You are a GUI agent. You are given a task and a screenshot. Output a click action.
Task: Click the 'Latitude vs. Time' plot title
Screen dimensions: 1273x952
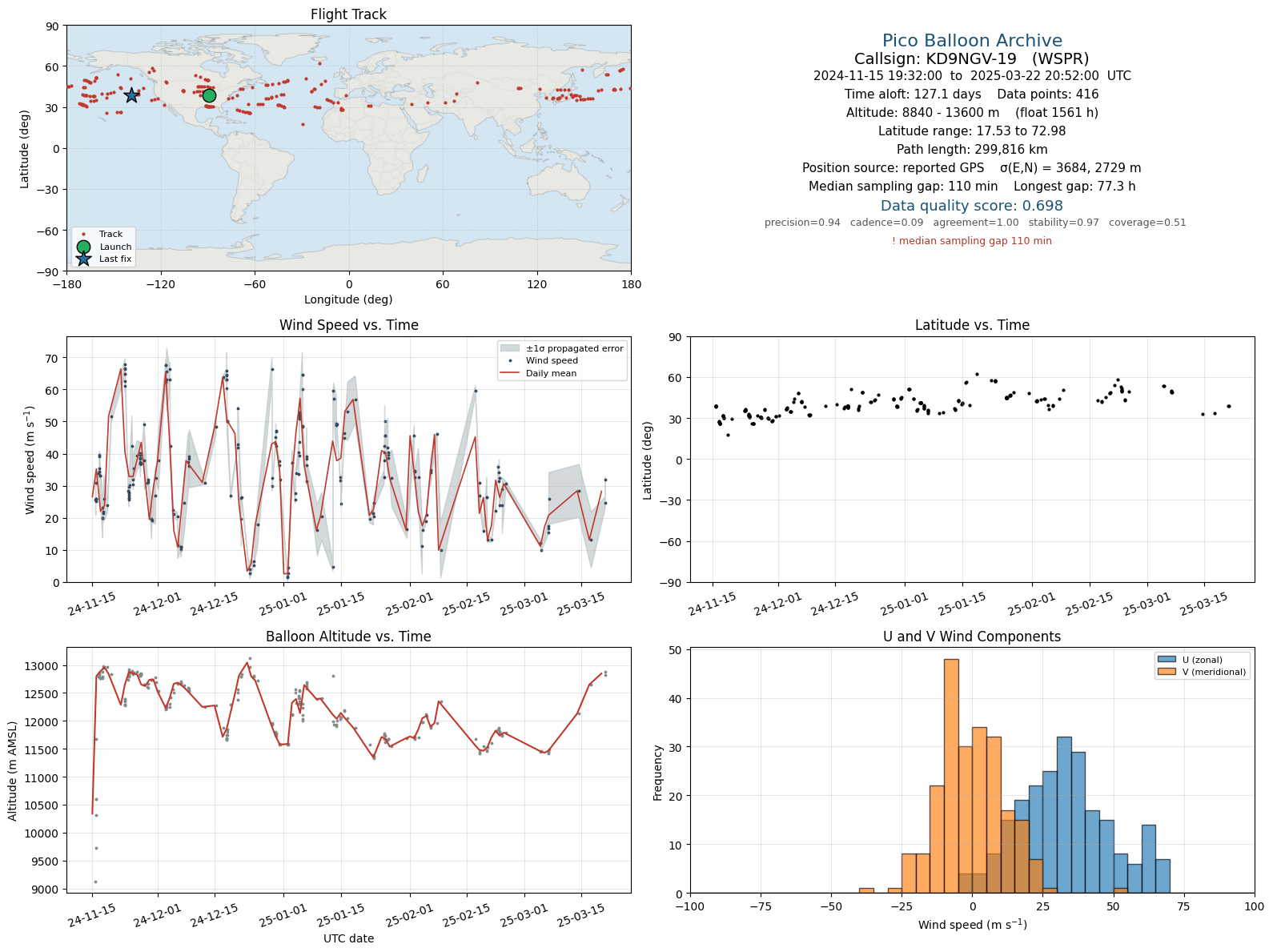[x=972, y=325]
